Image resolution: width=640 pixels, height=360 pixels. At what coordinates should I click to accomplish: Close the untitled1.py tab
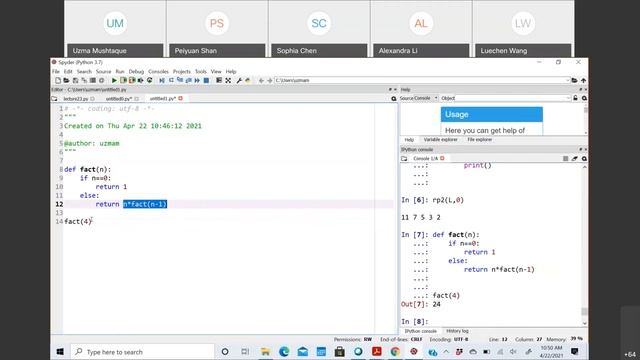pyautogui.click(x=180, y=99)
